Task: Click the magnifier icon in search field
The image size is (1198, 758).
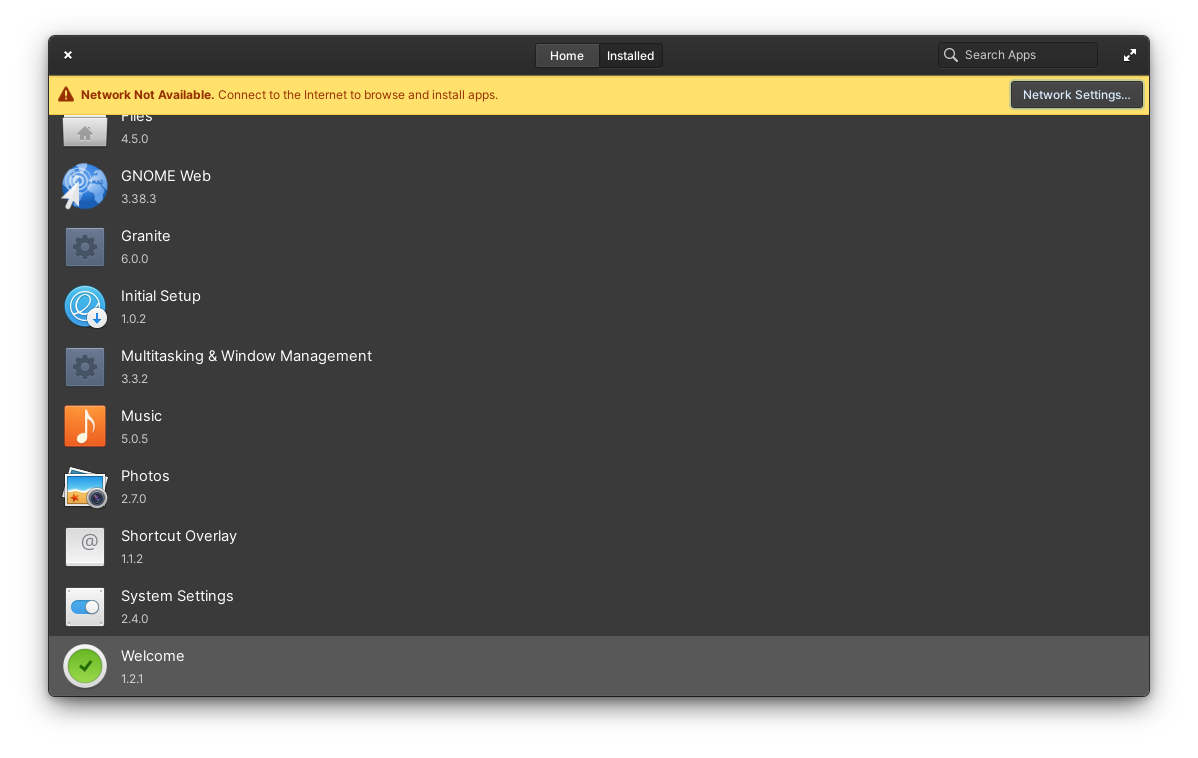Action: coord(950,55)
